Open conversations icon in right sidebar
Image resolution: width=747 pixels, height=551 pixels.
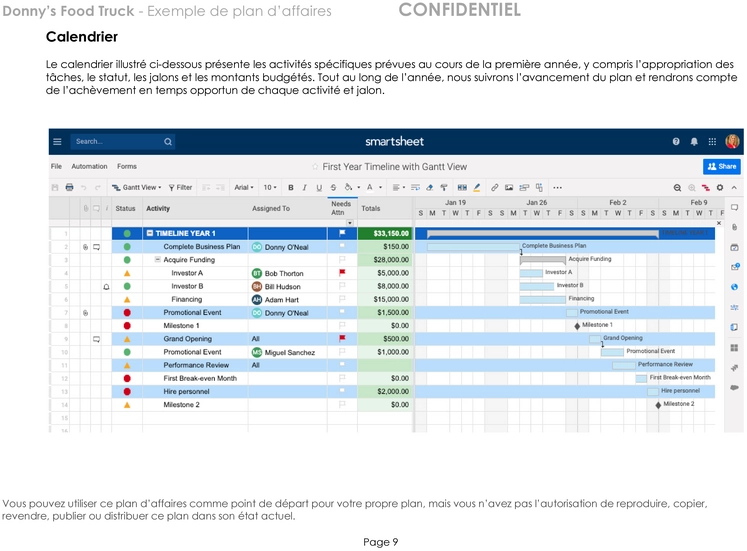pos(734,208)
